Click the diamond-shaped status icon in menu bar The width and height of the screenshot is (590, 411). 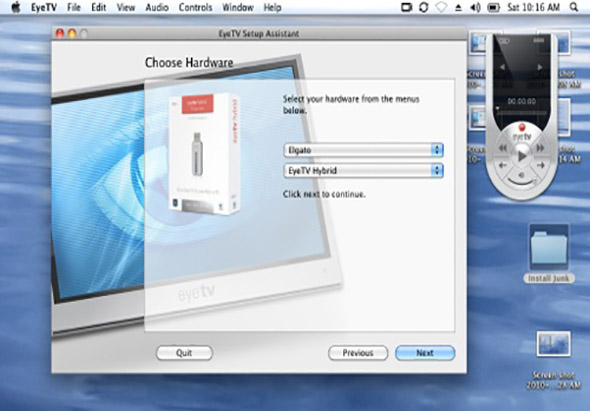click(441, 7)
